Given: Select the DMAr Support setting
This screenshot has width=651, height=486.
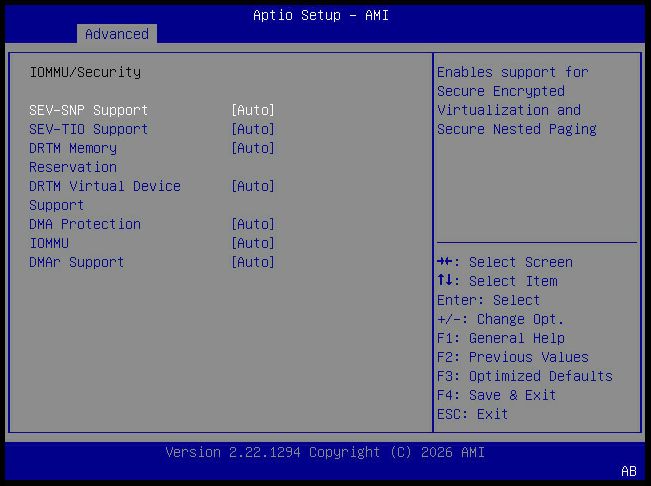Looking at the screenshot, I should 152,262.
